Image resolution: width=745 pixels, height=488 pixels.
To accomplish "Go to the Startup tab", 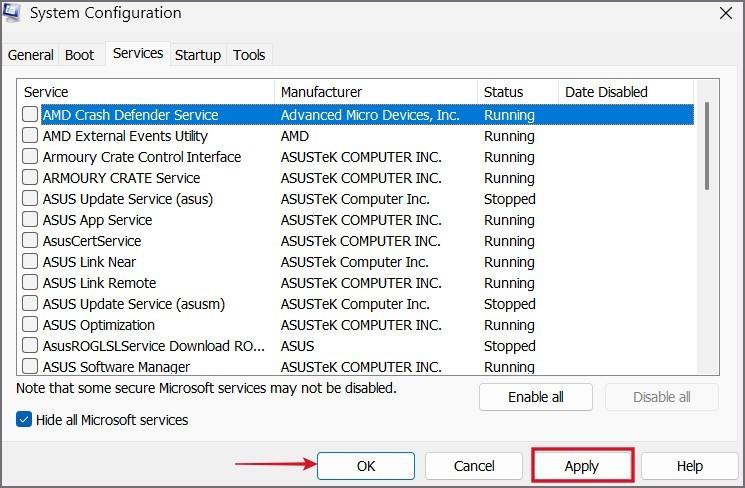I will [x=198, y=55].
